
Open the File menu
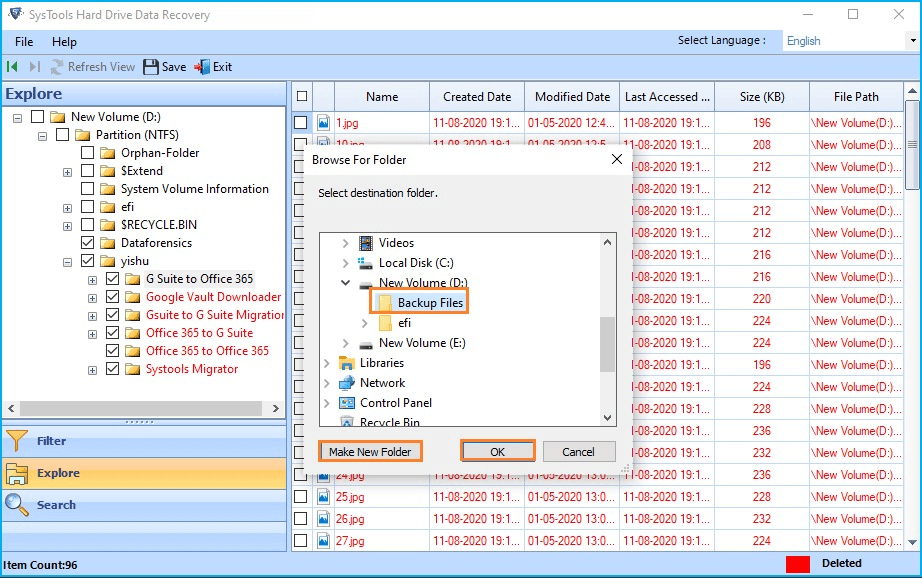24,42
